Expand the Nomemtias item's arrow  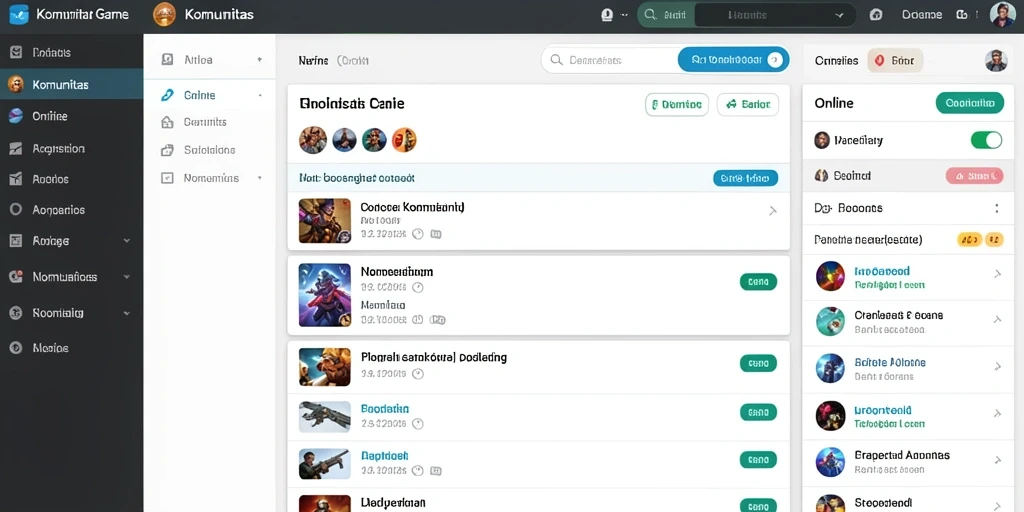click(260, 178)
